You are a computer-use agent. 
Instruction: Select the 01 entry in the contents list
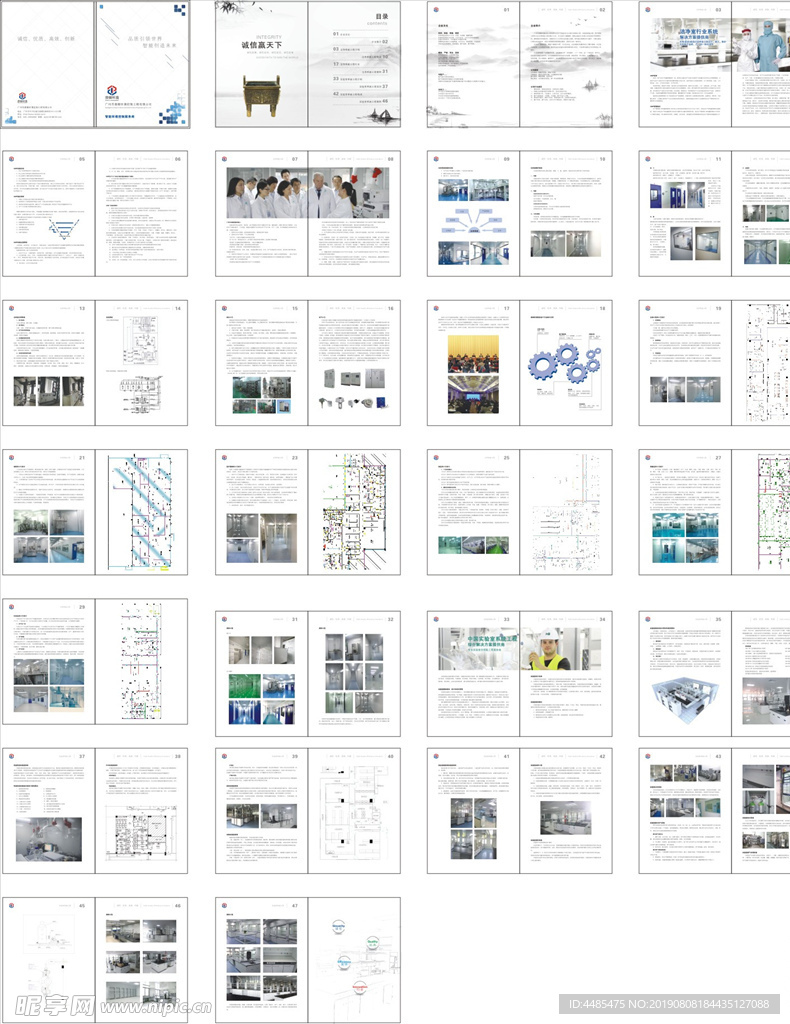coord(335,33)
